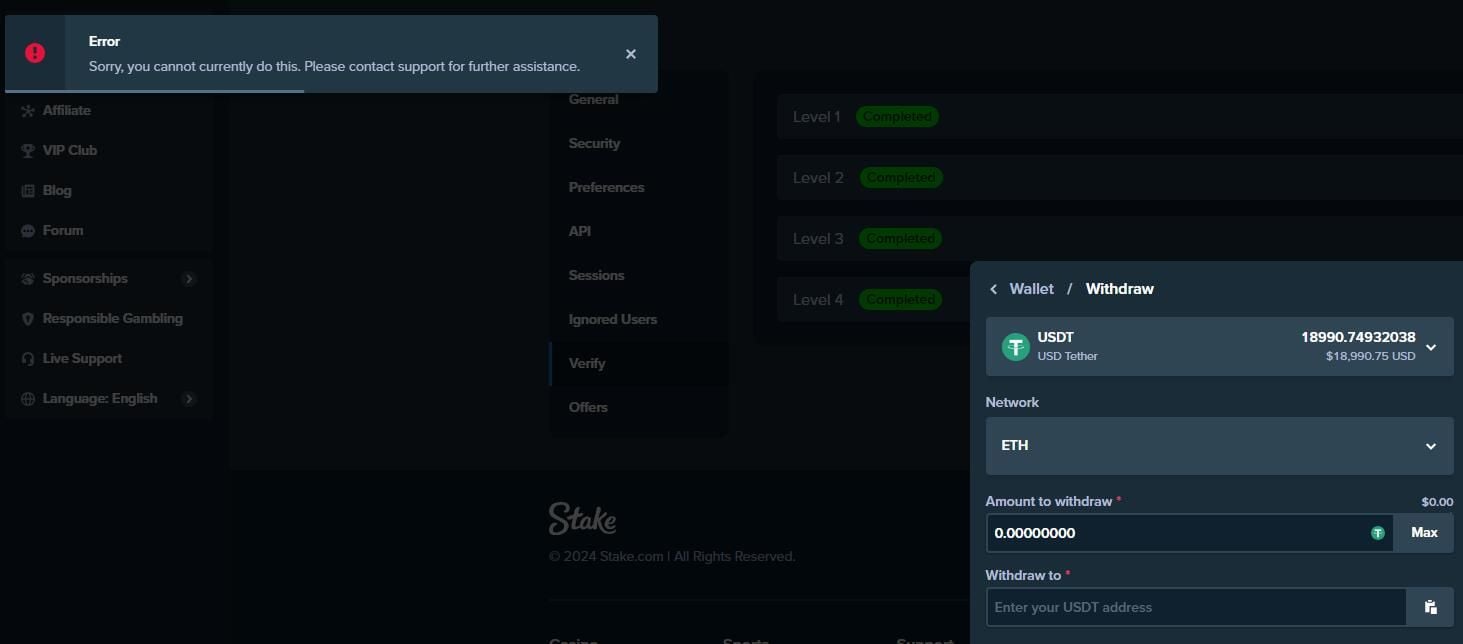This screenshot has width=1463, height=644.
Task: Click Withdraw breadcrumb title
Action: click(1119, 289)
